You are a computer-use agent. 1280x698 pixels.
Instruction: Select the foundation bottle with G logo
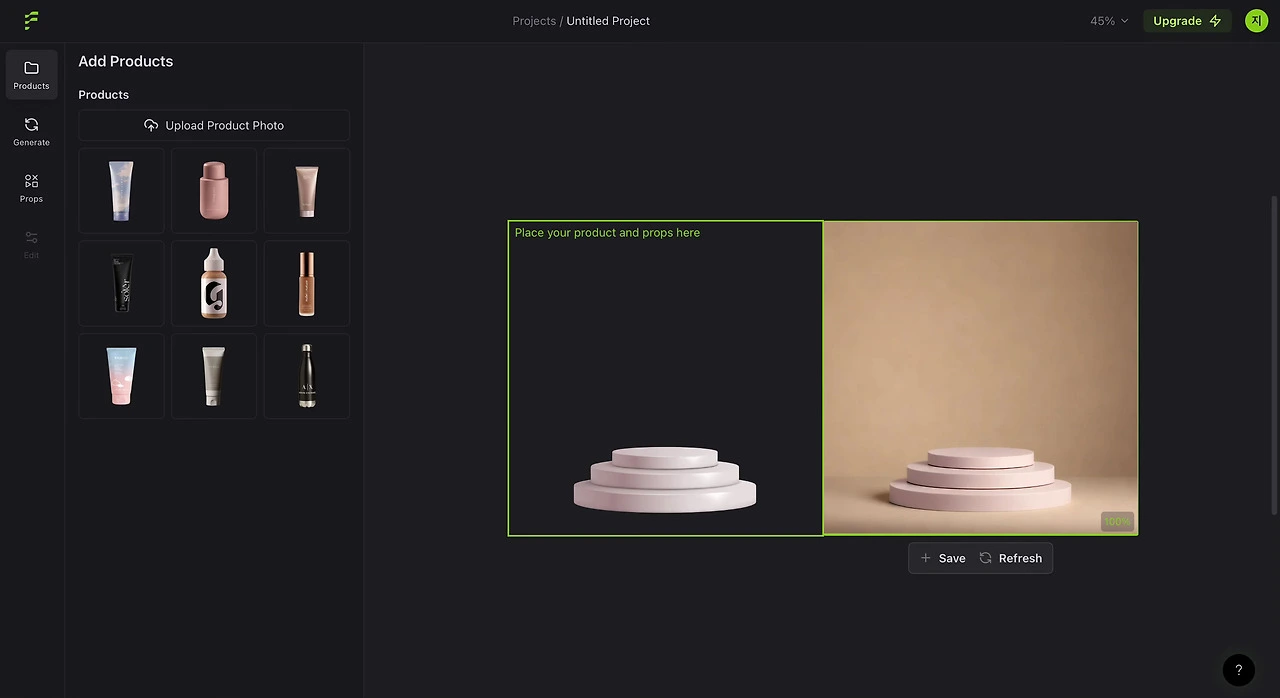(214, 283)
